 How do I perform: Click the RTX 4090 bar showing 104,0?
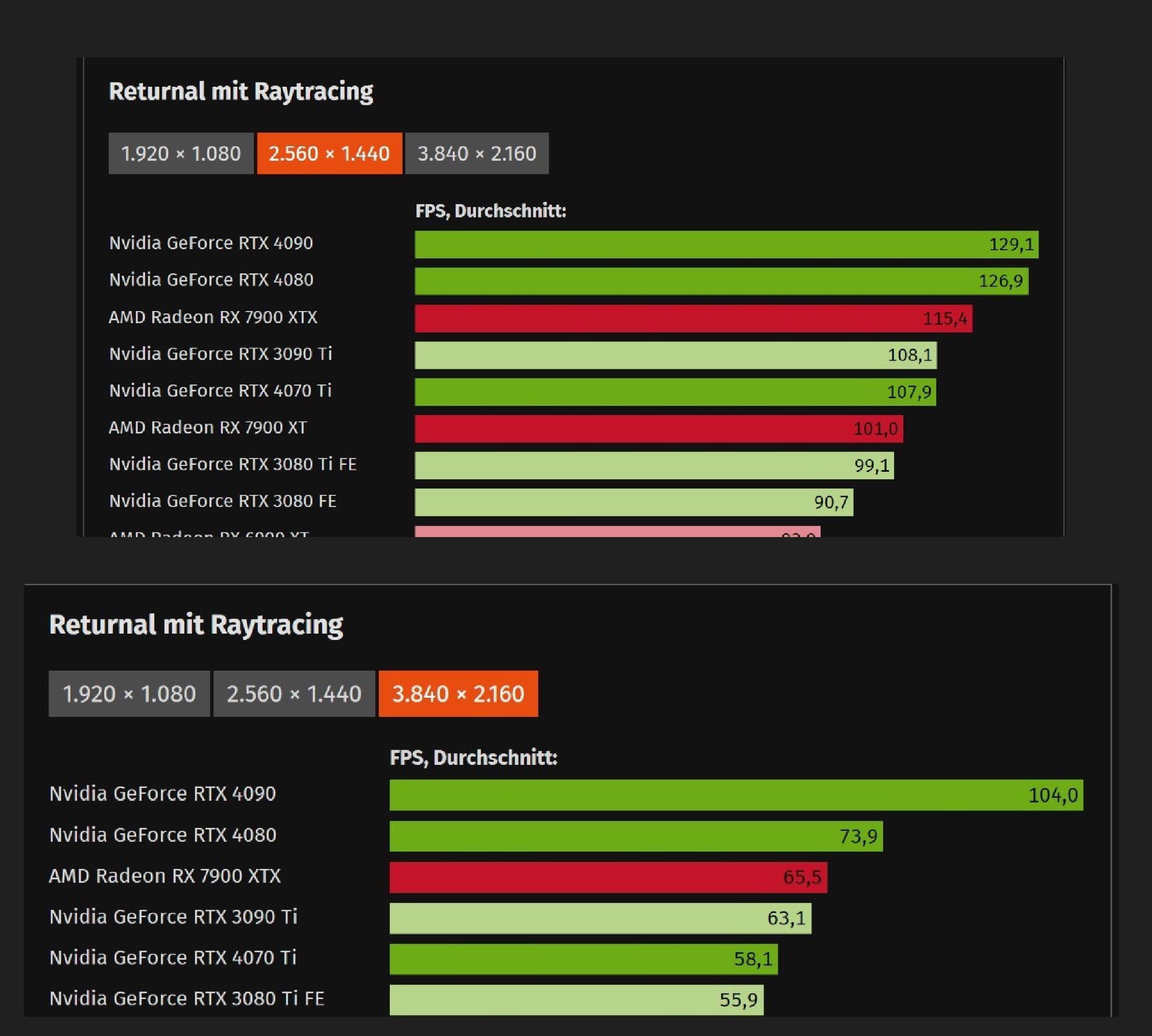[x=736, y=795]
